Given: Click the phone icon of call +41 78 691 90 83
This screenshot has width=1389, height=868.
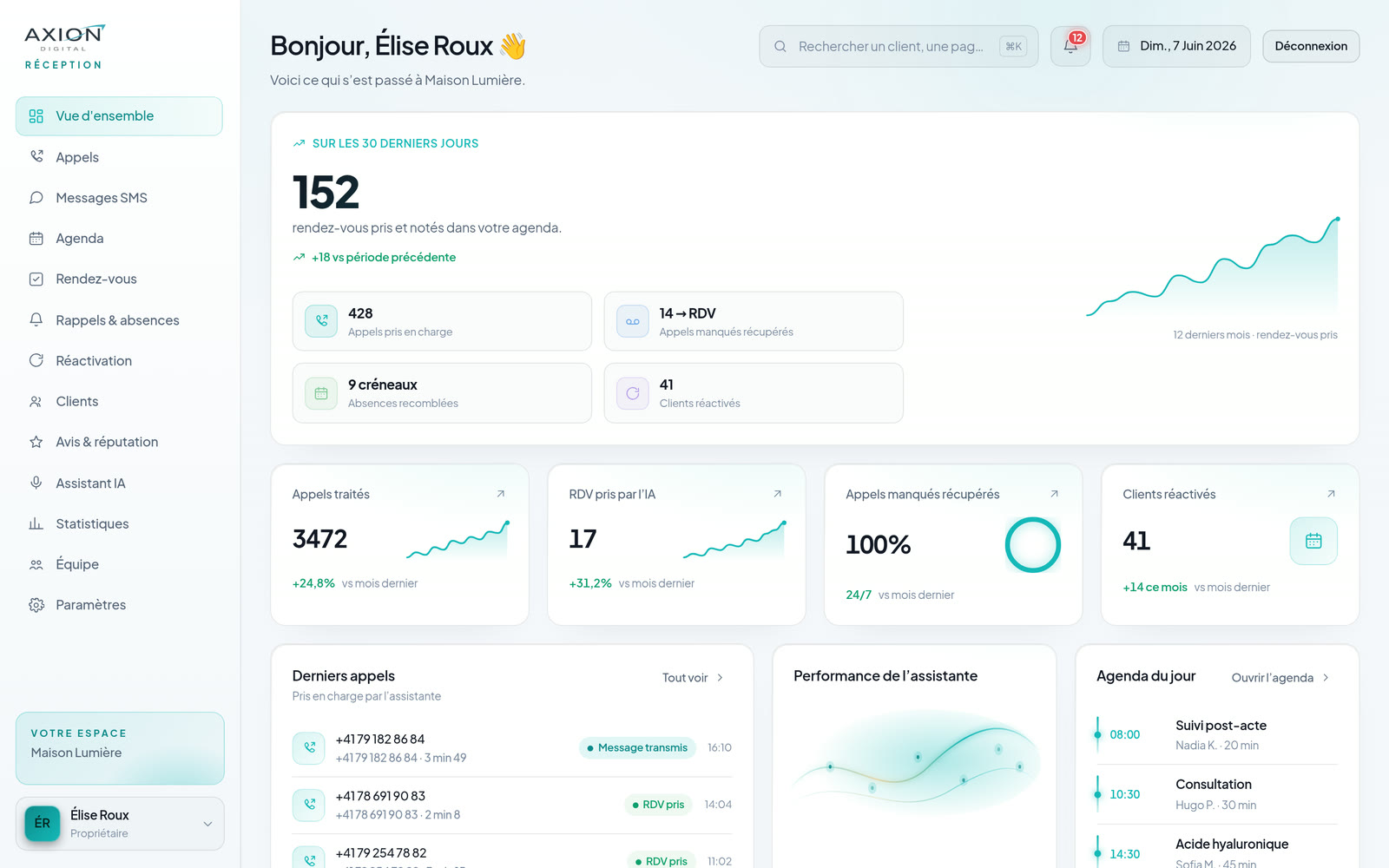Looking at the screenshot, I should coord(309,805).
